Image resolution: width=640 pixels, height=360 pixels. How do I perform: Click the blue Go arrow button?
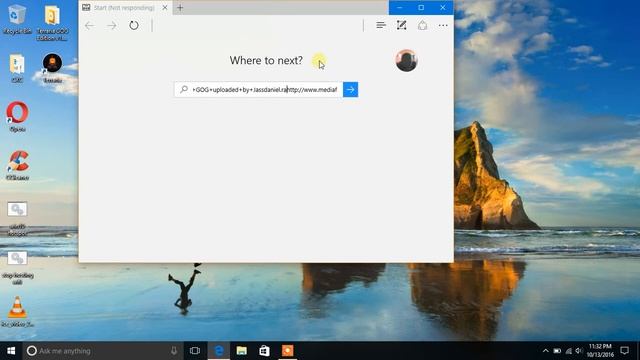(351, 90)
